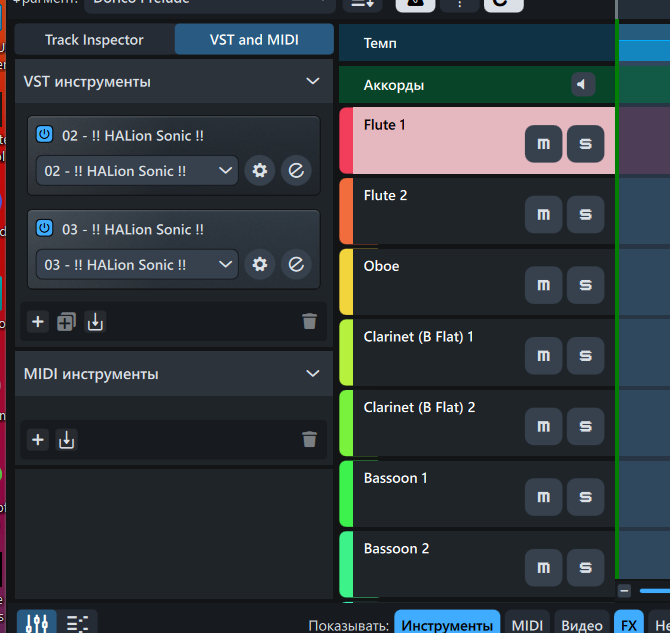This screenshot has height=633, width=670.
Task: Select the Bassoon 1 track name
Action: tap(395, 478)
